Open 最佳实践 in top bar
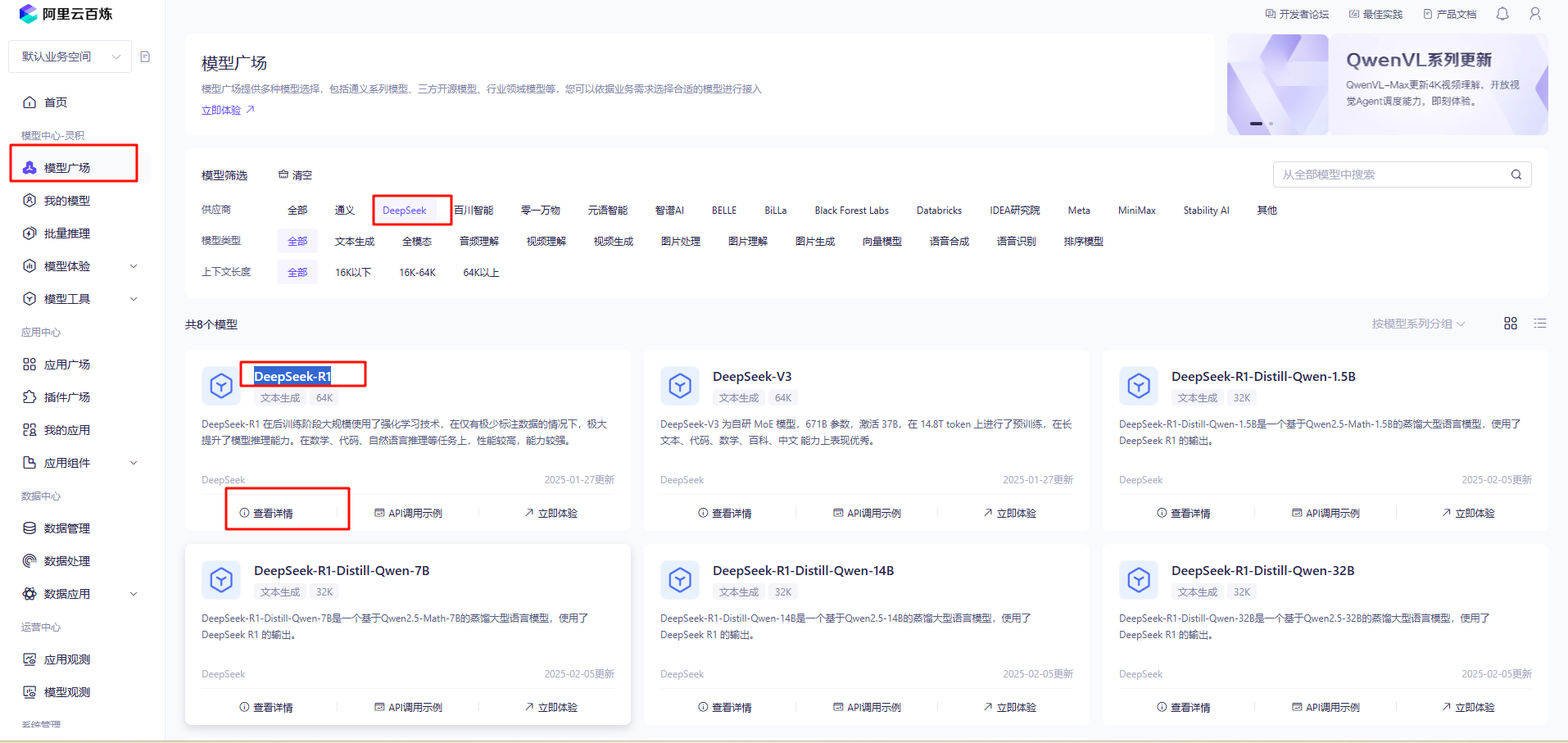 pyautogui.click(x=1375, y=14)
